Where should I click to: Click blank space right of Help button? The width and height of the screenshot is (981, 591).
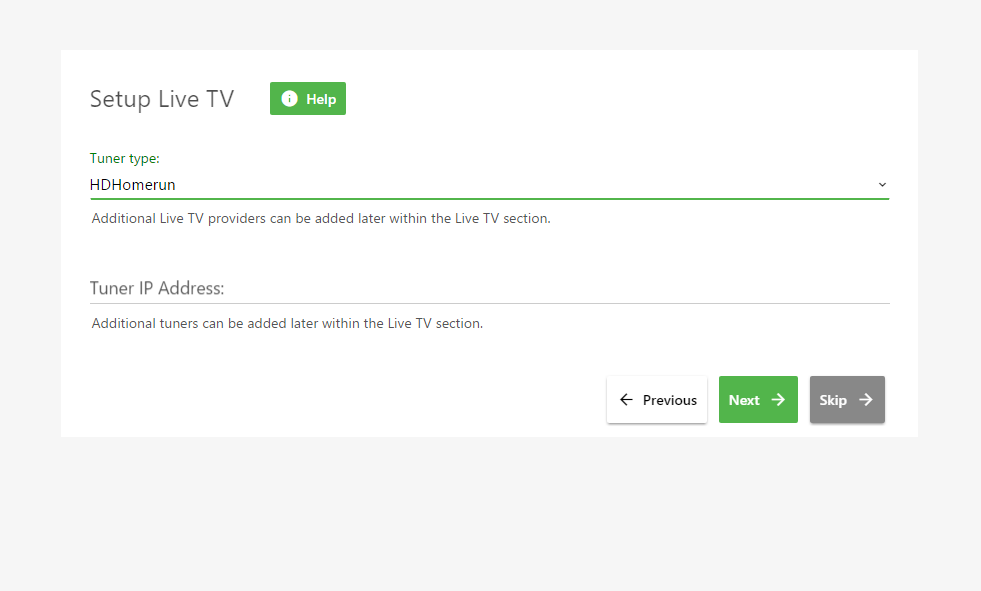(600, 99)
